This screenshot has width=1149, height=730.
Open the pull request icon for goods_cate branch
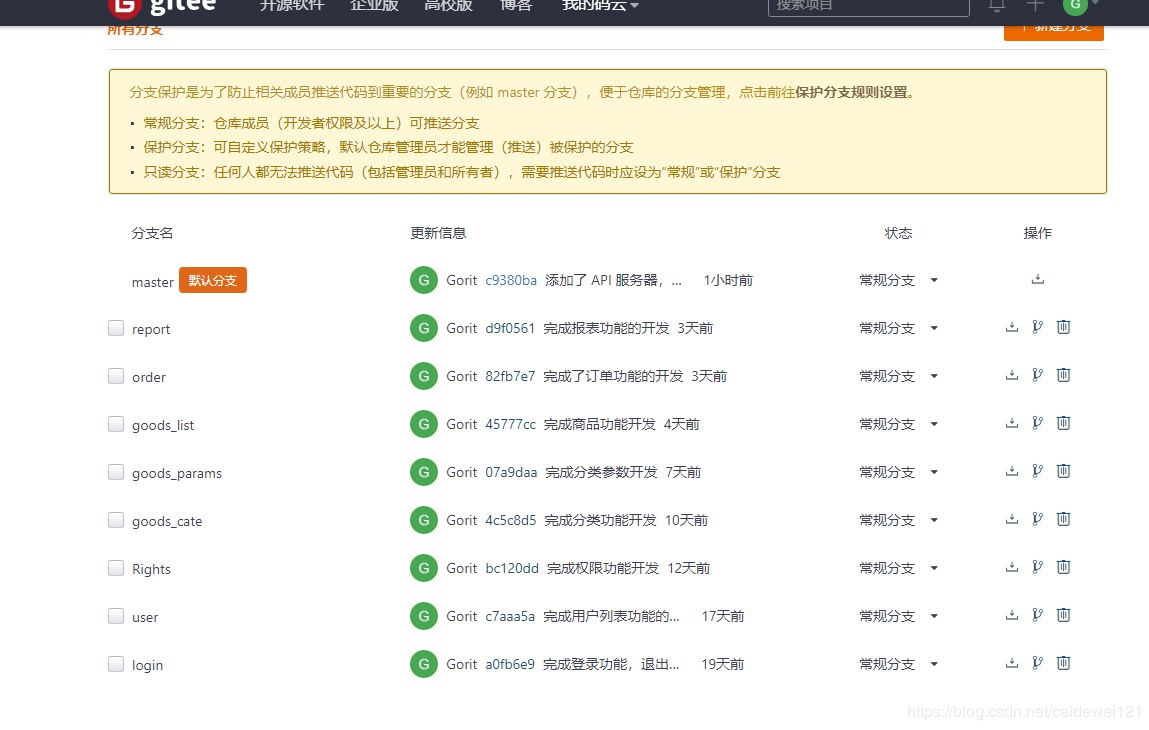click(1037, 518)
